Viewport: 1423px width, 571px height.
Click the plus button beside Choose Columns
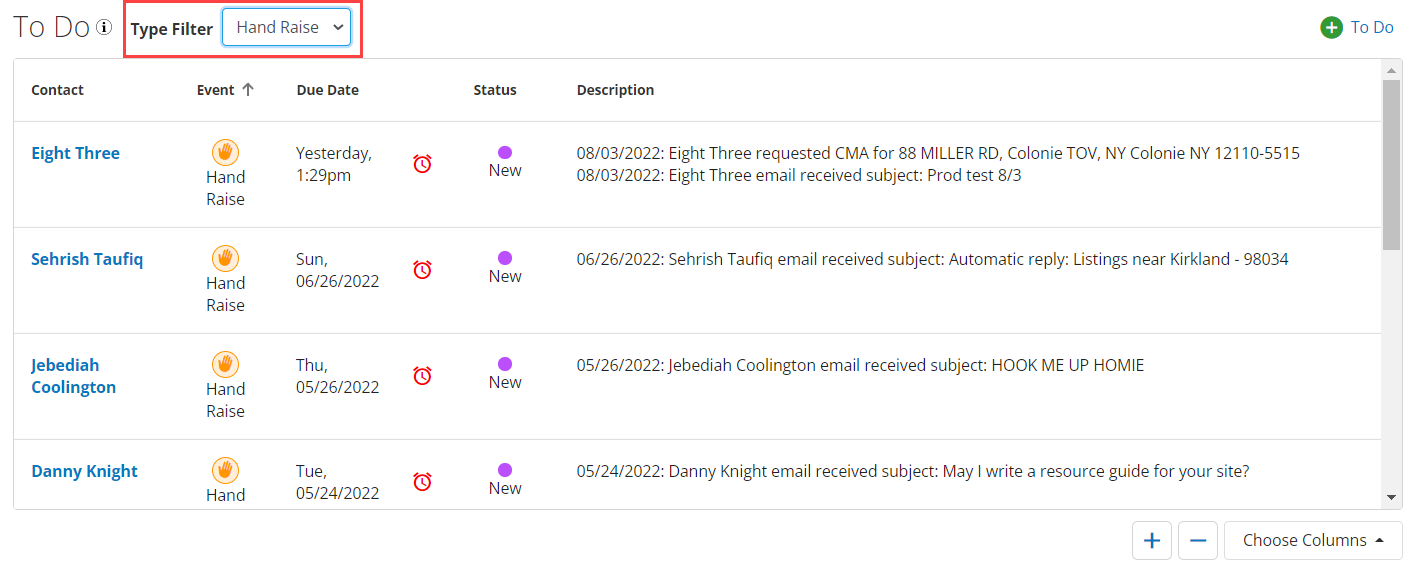(x=1152, y=540)
